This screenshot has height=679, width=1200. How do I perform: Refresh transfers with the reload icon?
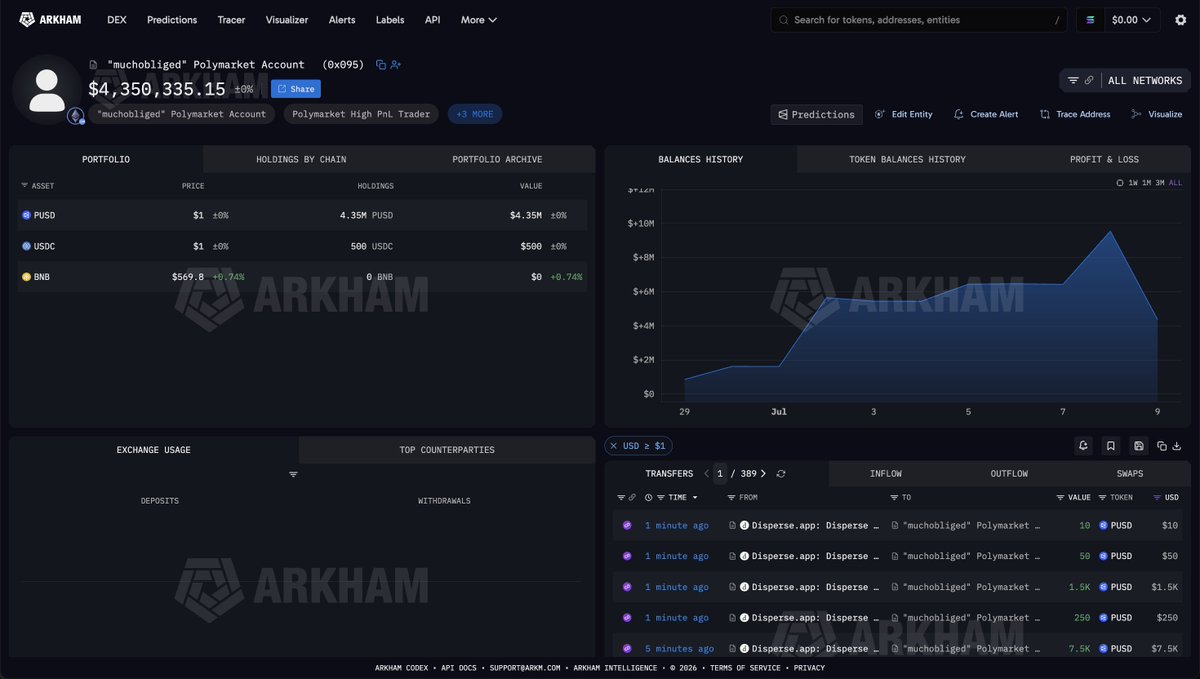click(x=781, y=474)
